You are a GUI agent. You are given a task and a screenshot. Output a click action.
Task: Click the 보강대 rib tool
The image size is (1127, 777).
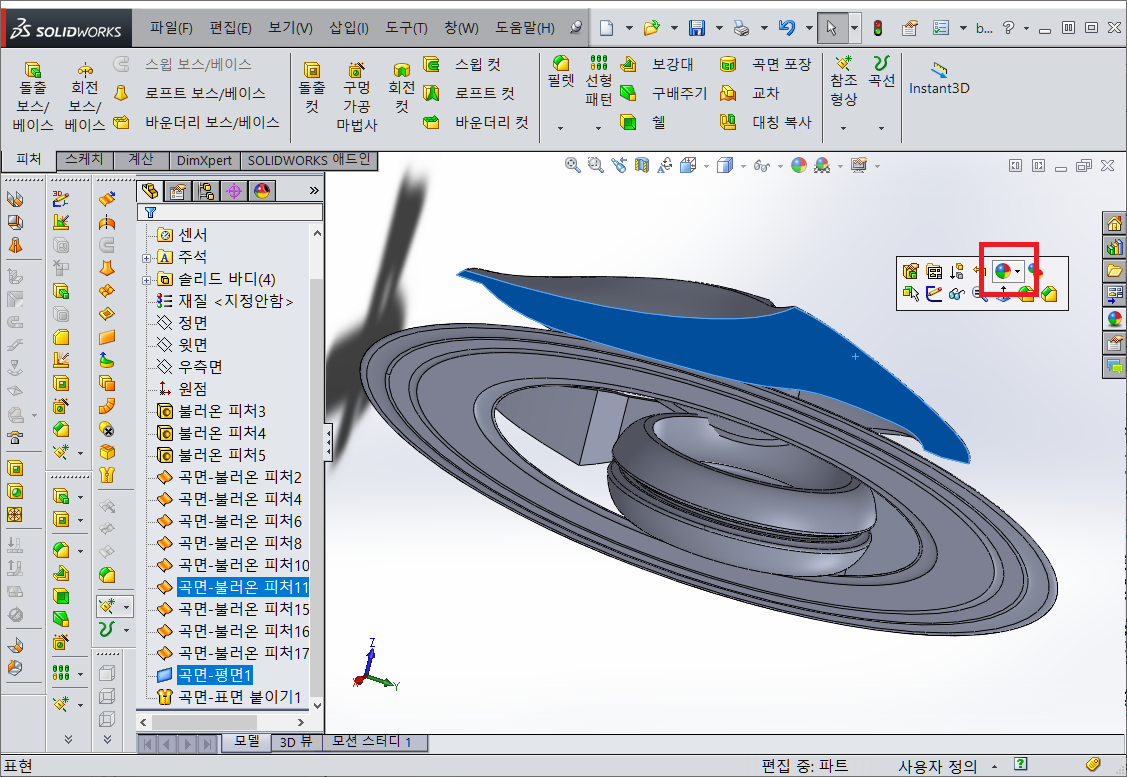[x=657, y=65]
